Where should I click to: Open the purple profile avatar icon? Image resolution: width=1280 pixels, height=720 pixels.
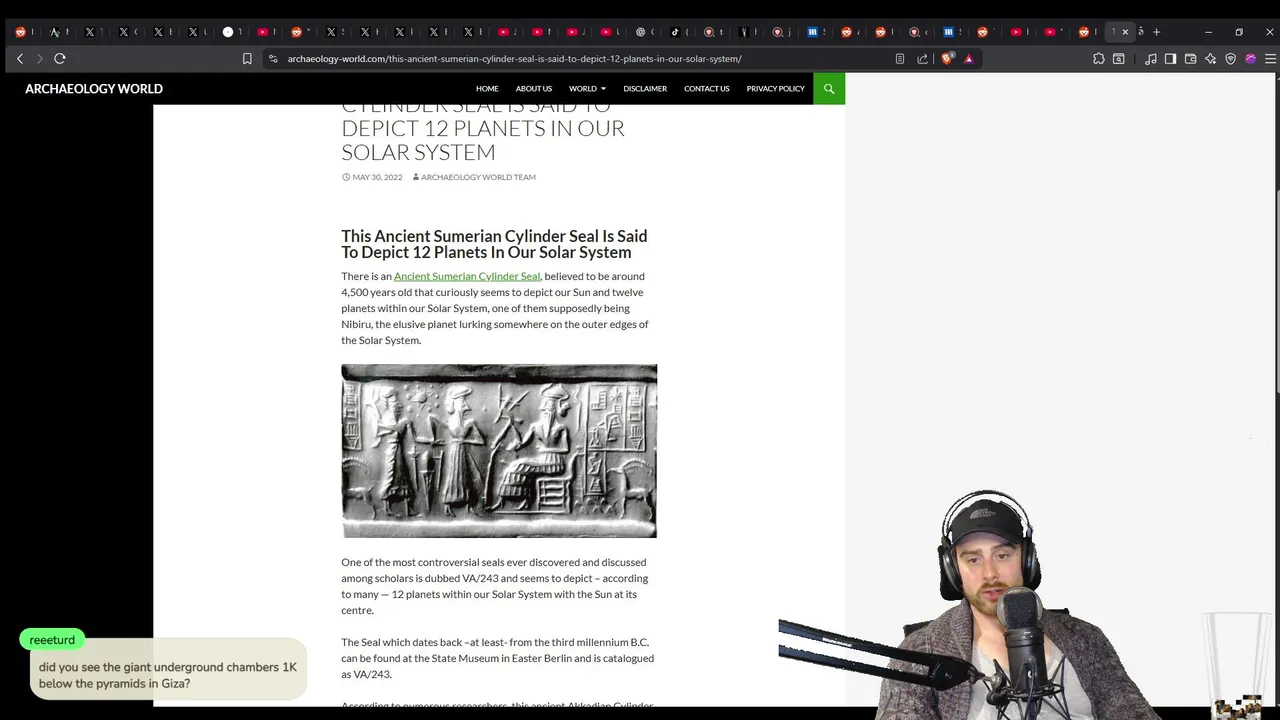point(1251,59)
